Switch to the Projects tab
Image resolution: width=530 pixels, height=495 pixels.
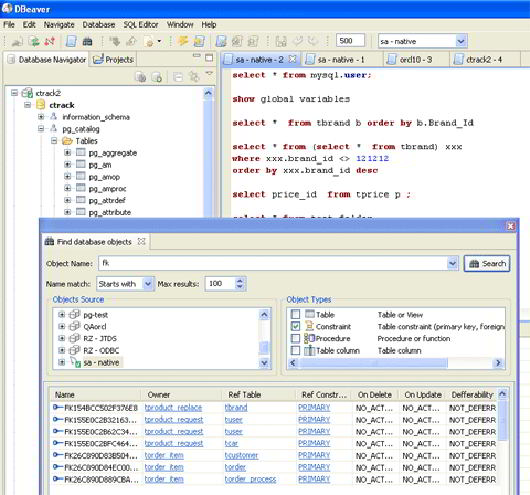114,60
